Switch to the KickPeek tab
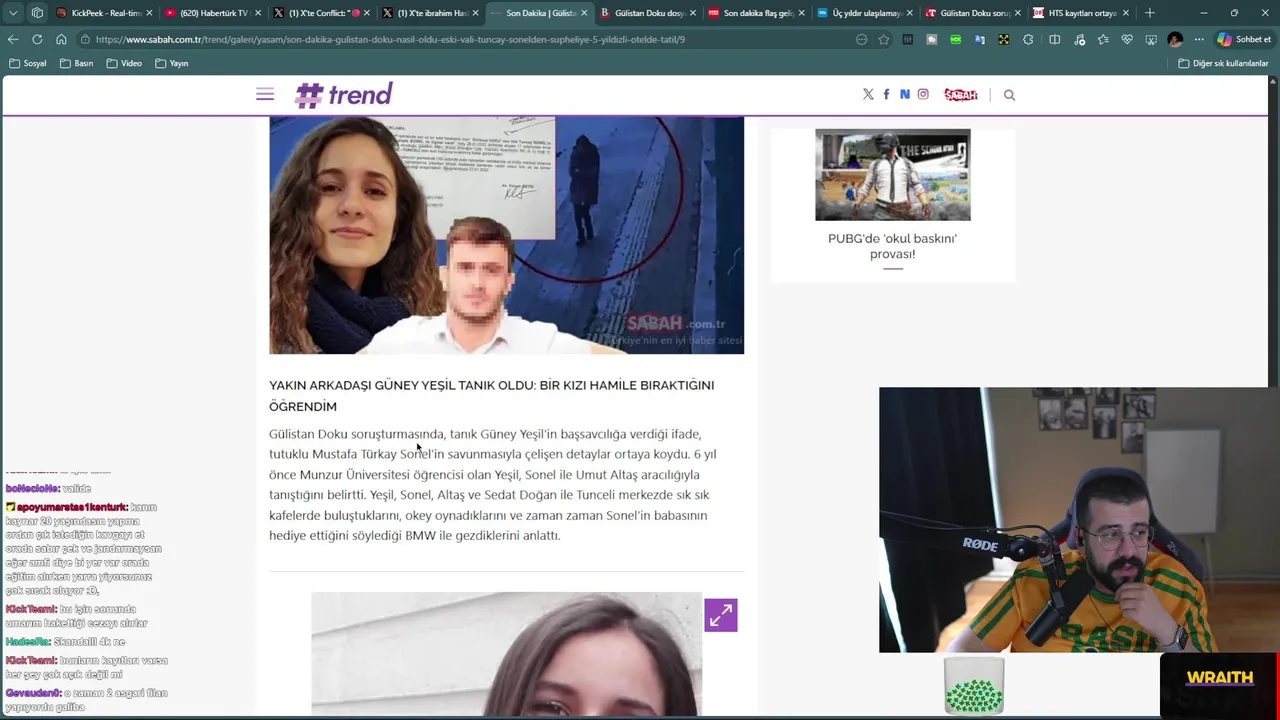 pyautogui.click(x=105, y=13)
